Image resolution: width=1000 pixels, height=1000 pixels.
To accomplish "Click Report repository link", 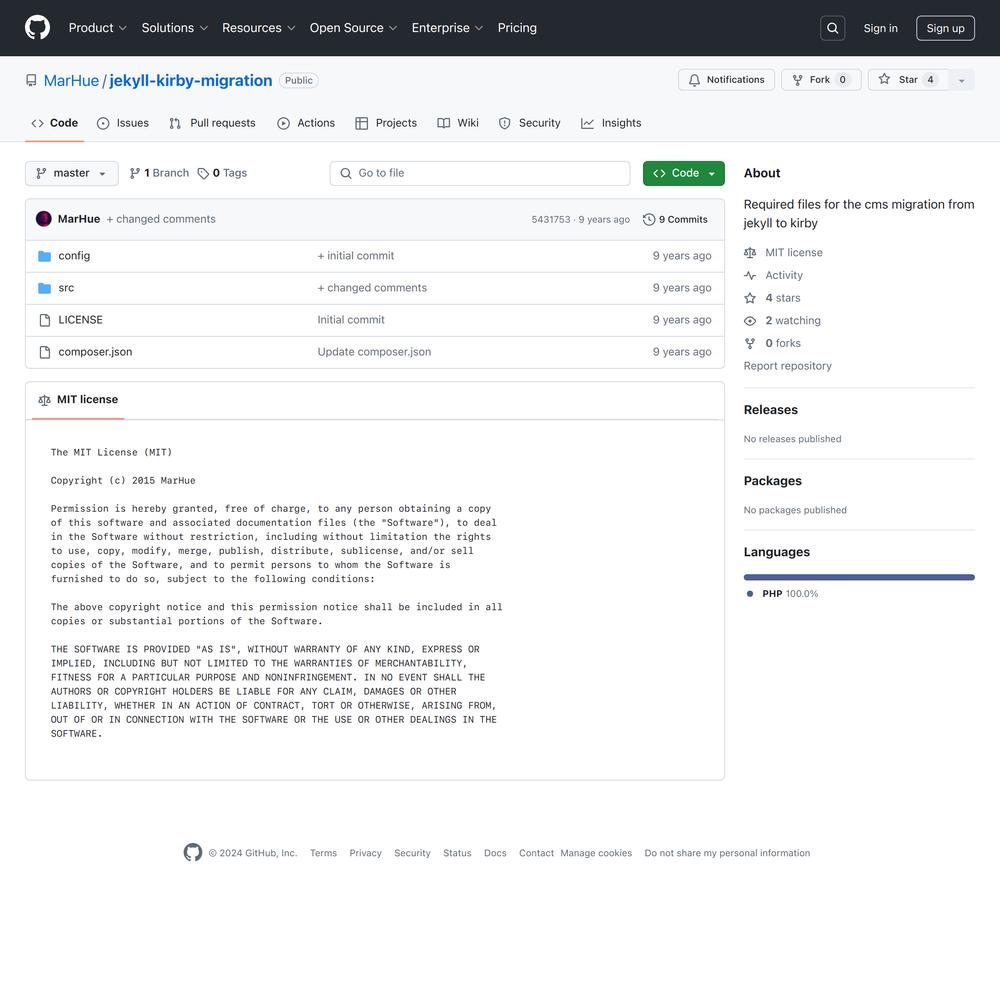I will (x=788, y=366).
